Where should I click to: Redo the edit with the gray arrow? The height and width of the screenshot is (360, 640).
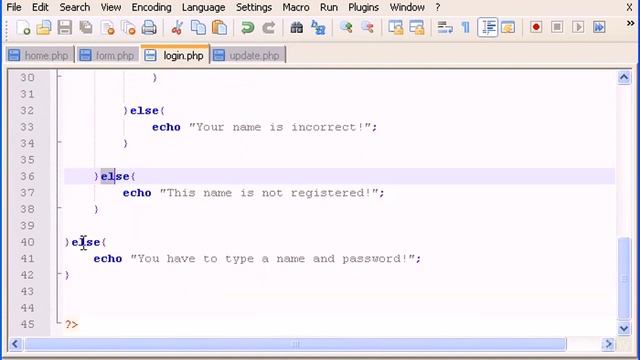(x=269, y=28)
